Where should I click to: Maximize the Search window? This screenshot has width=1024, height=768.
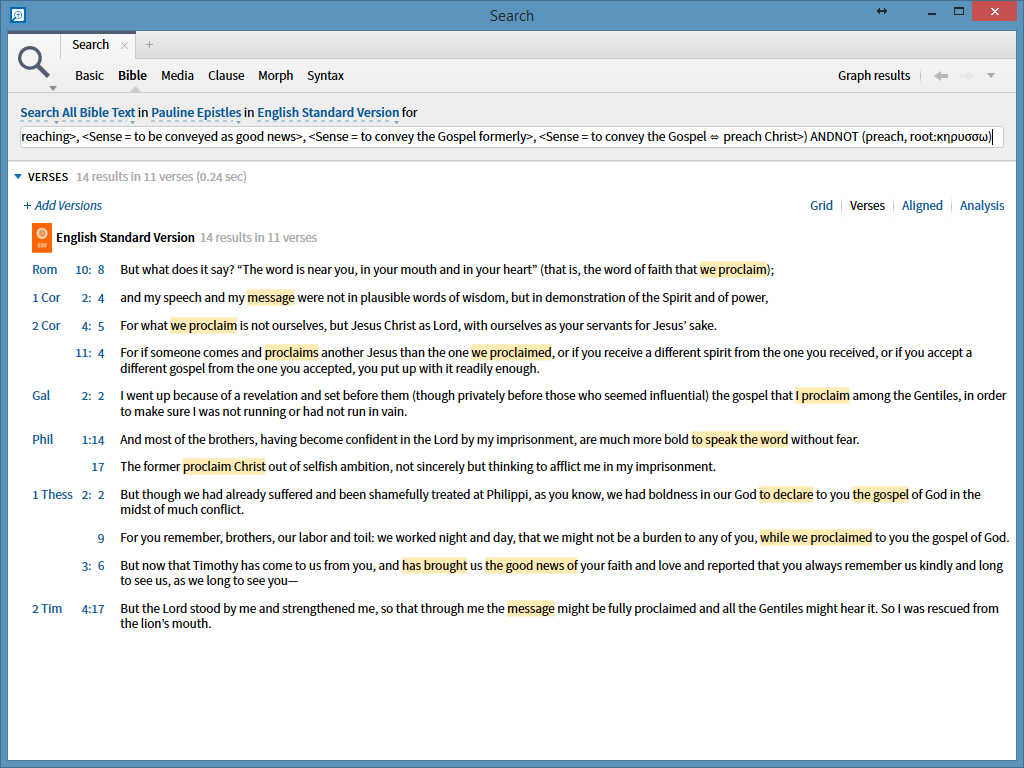point(959,11)
